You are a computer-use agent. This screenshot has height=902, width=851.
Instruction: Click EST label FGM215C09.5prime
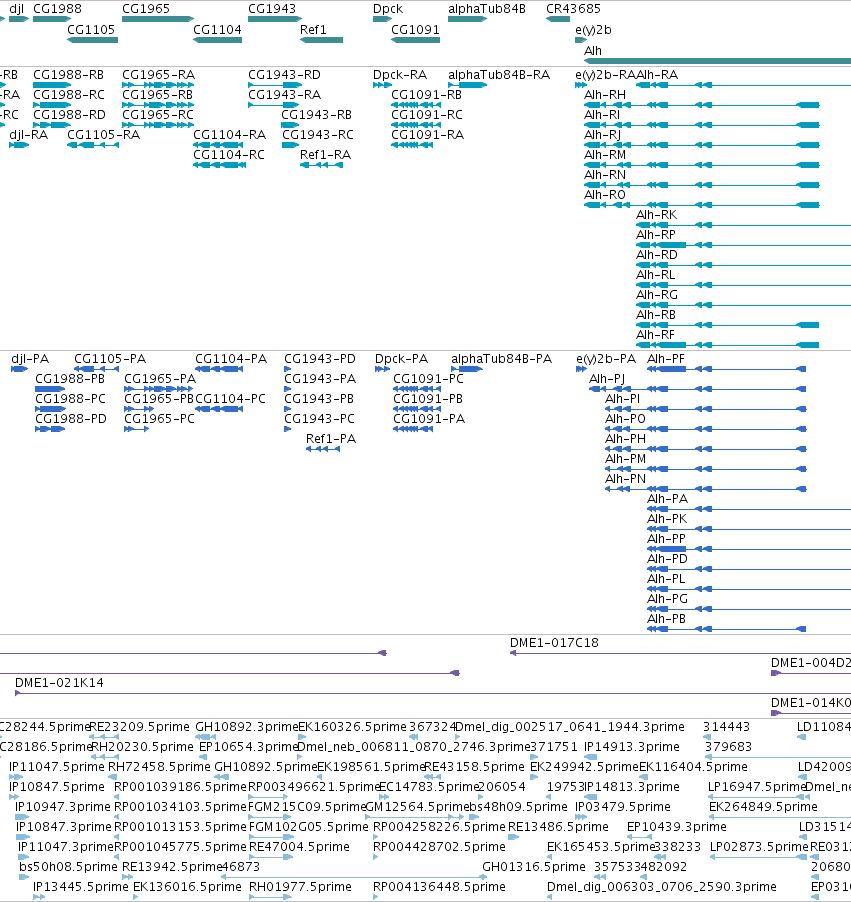point(307,807)
